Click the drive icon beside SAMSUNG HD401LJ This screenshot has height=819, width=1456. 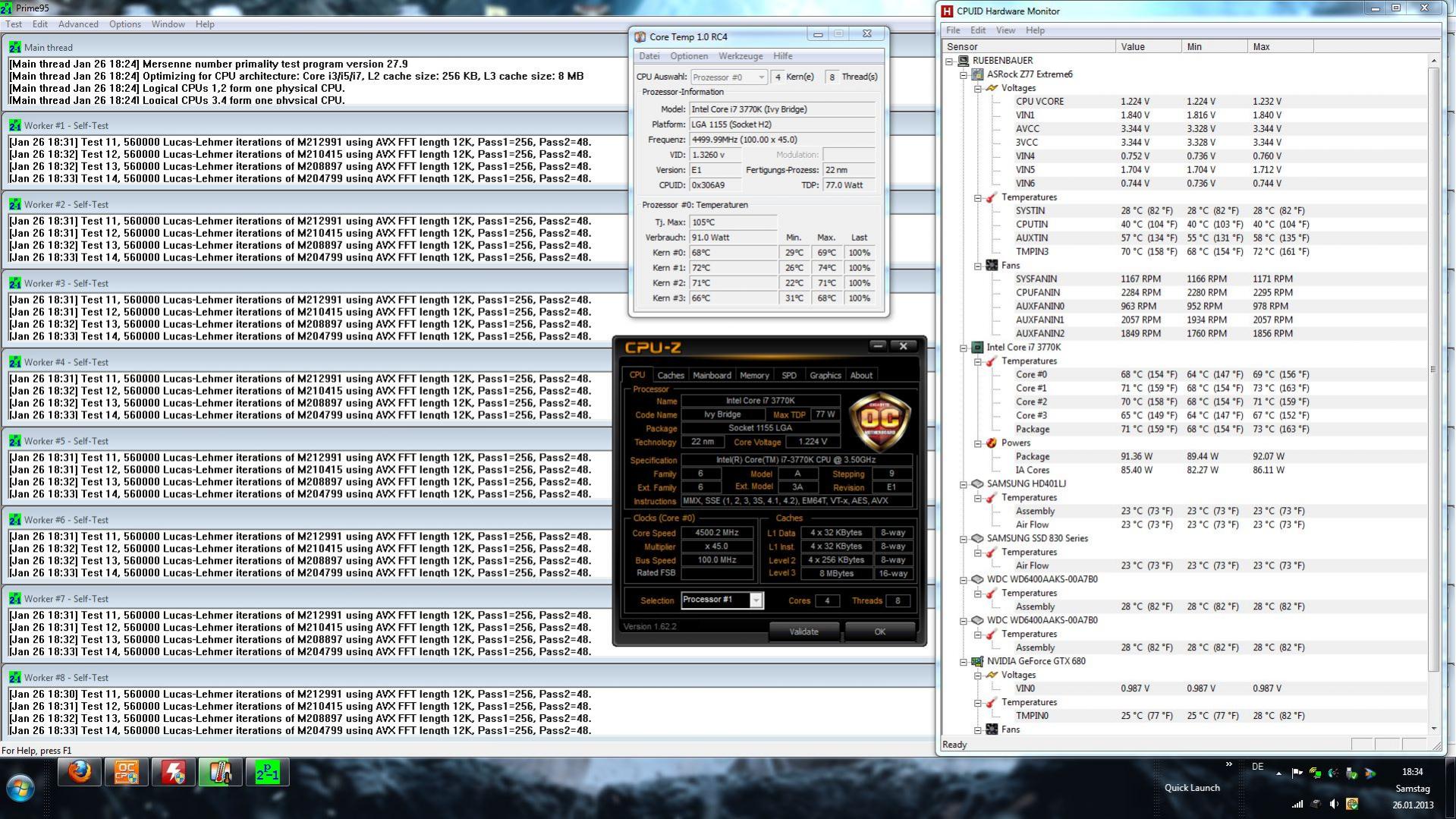[977, 484]
